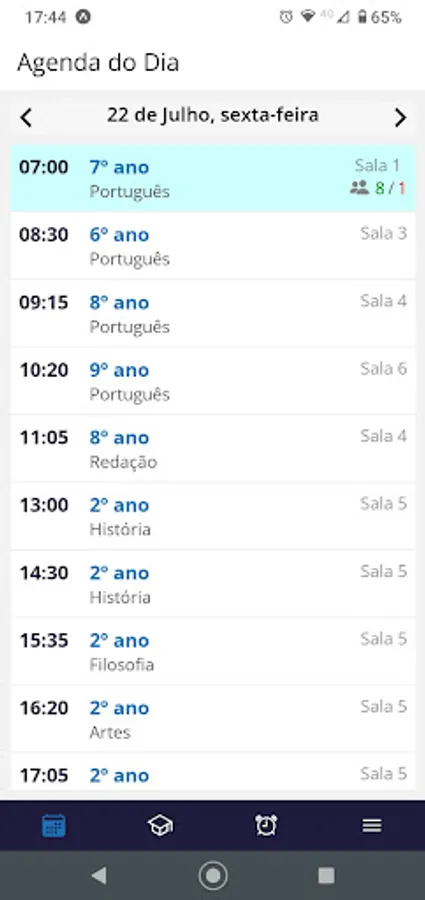The width and height of the screenshot is (425, 900).
Task: Open the 10:20 9º ano class
Action: [212, 381]
